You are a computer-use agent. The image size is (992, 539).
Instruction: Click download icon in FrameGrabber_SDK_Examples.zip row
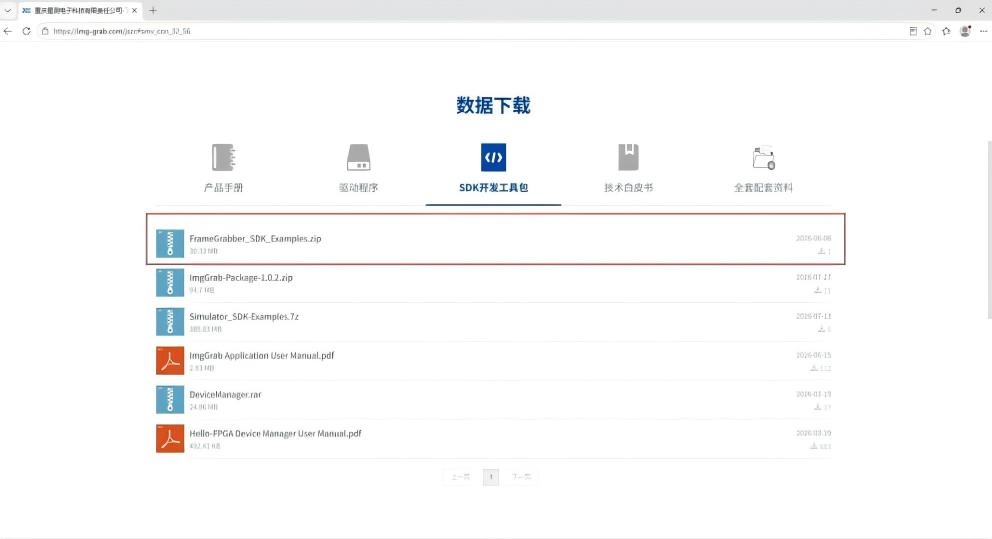[821, 251]
